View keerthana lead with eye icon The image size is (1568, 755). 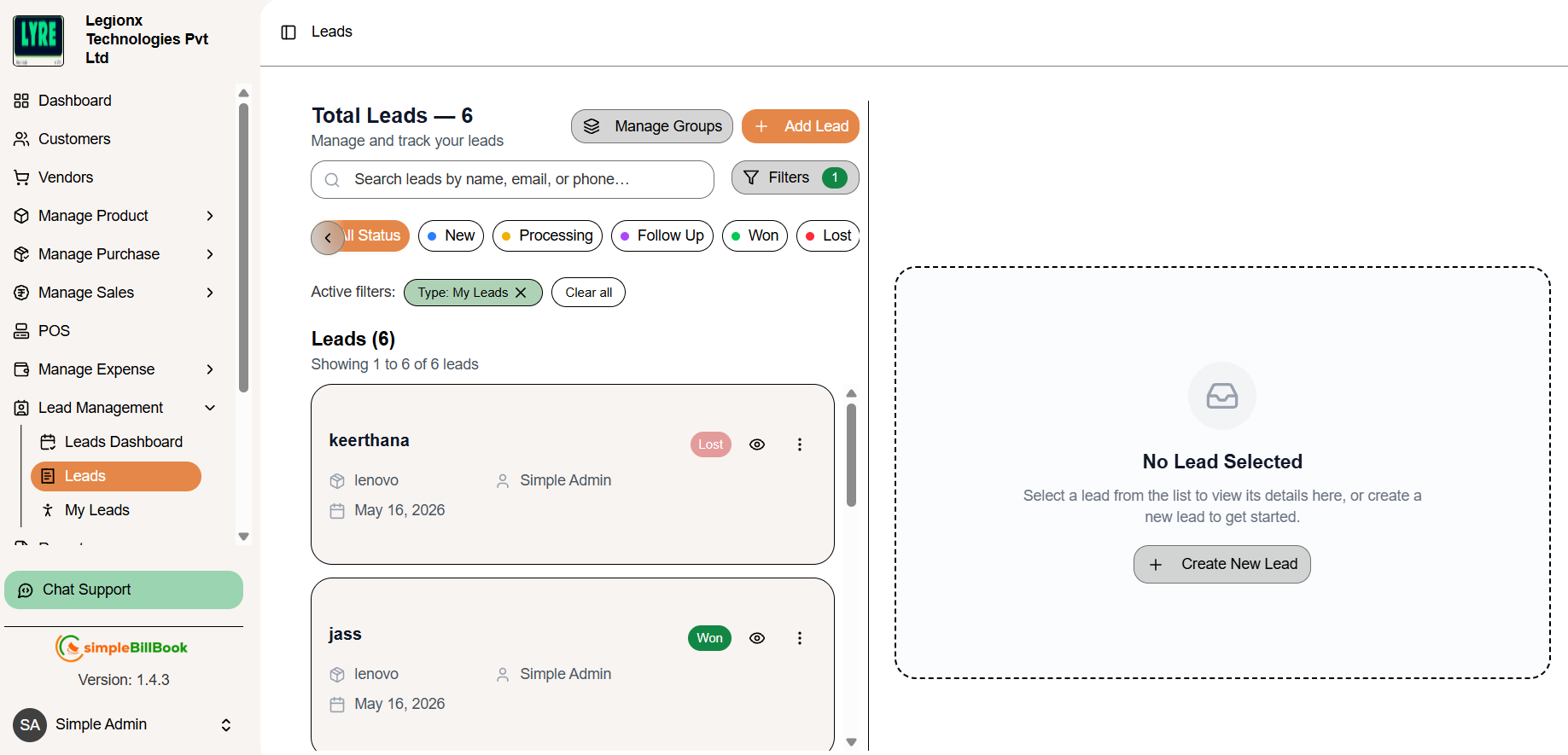click(757, 444)
